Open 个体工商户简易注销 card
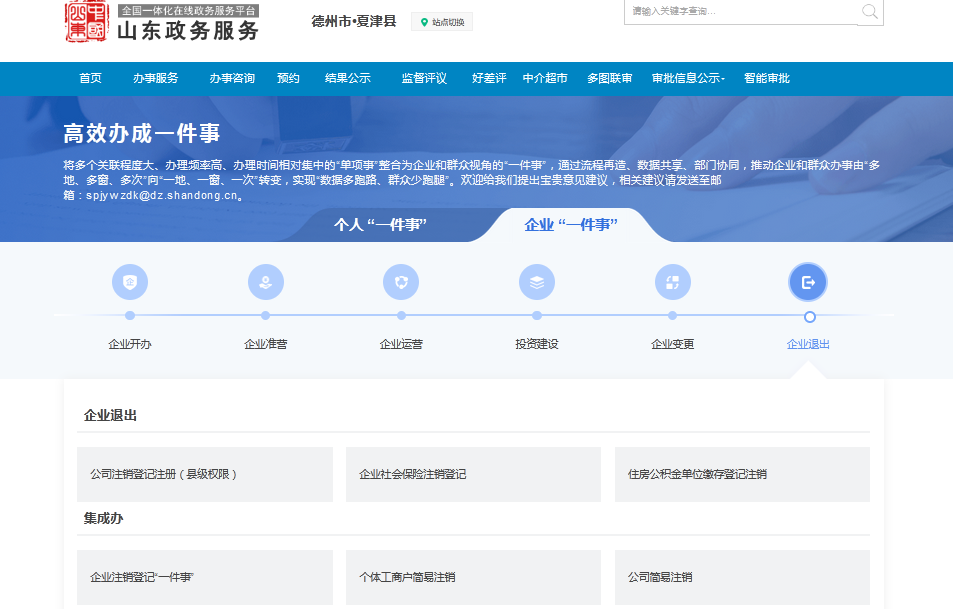 coord(473,577)
